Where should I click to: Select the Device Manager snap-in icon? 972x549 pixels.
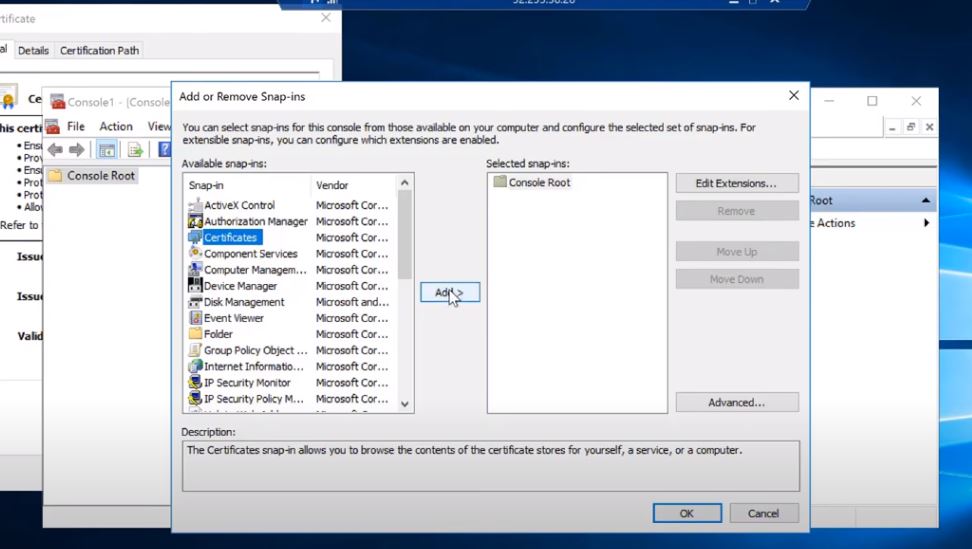pyautogui.click(x=195, y=286)
